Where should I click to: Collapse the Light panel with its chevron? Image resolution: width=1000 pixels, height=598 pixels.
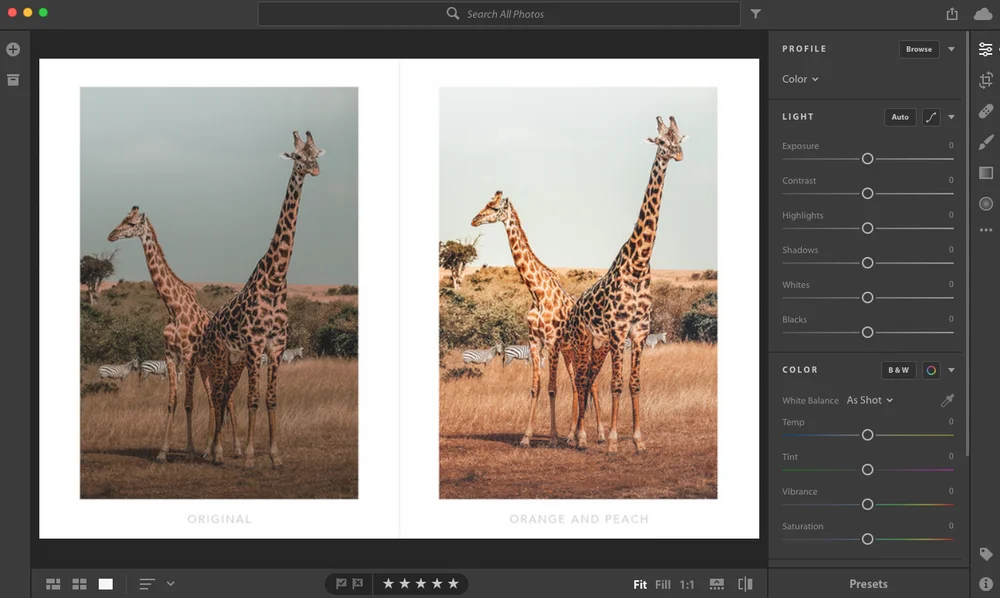pos(951,117)
